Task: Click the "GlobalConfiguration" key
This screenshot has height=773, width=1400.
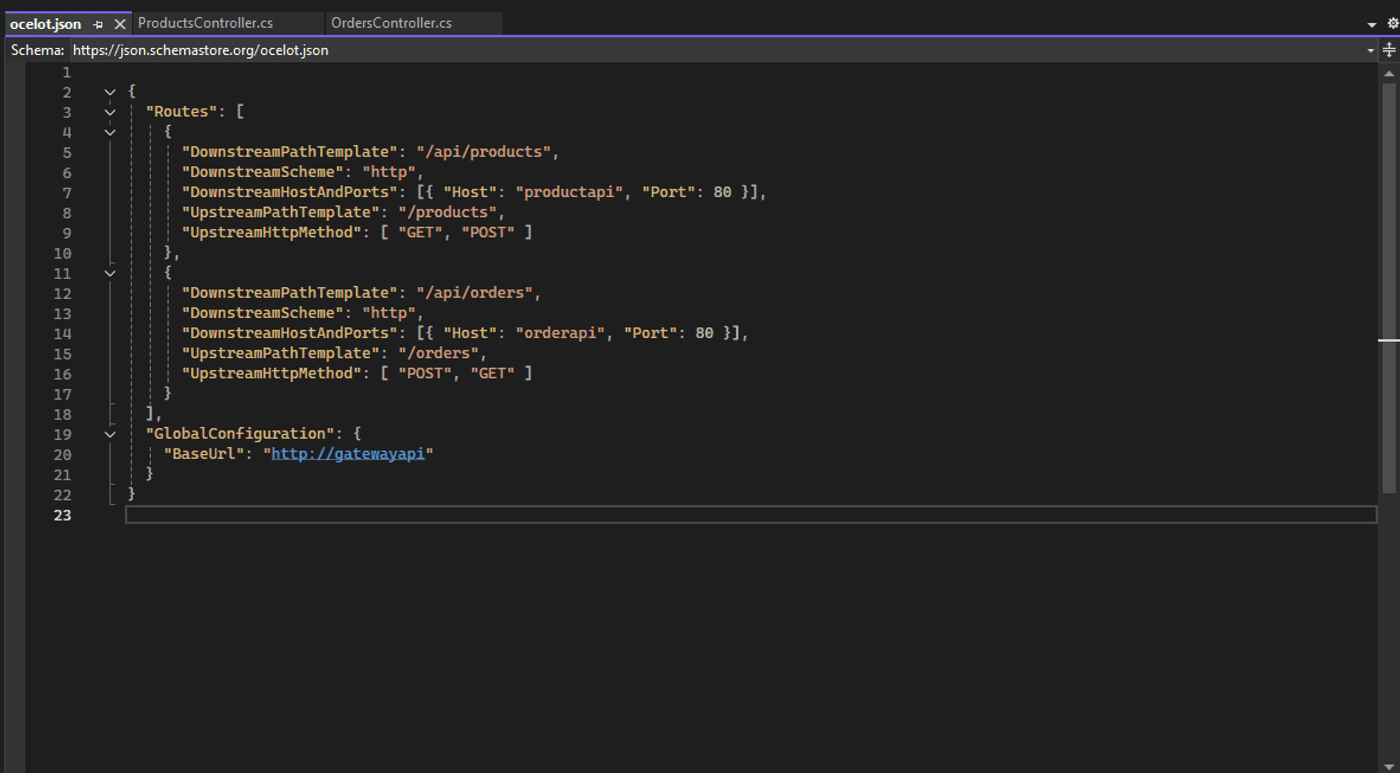Action: [x=240, y=434]
